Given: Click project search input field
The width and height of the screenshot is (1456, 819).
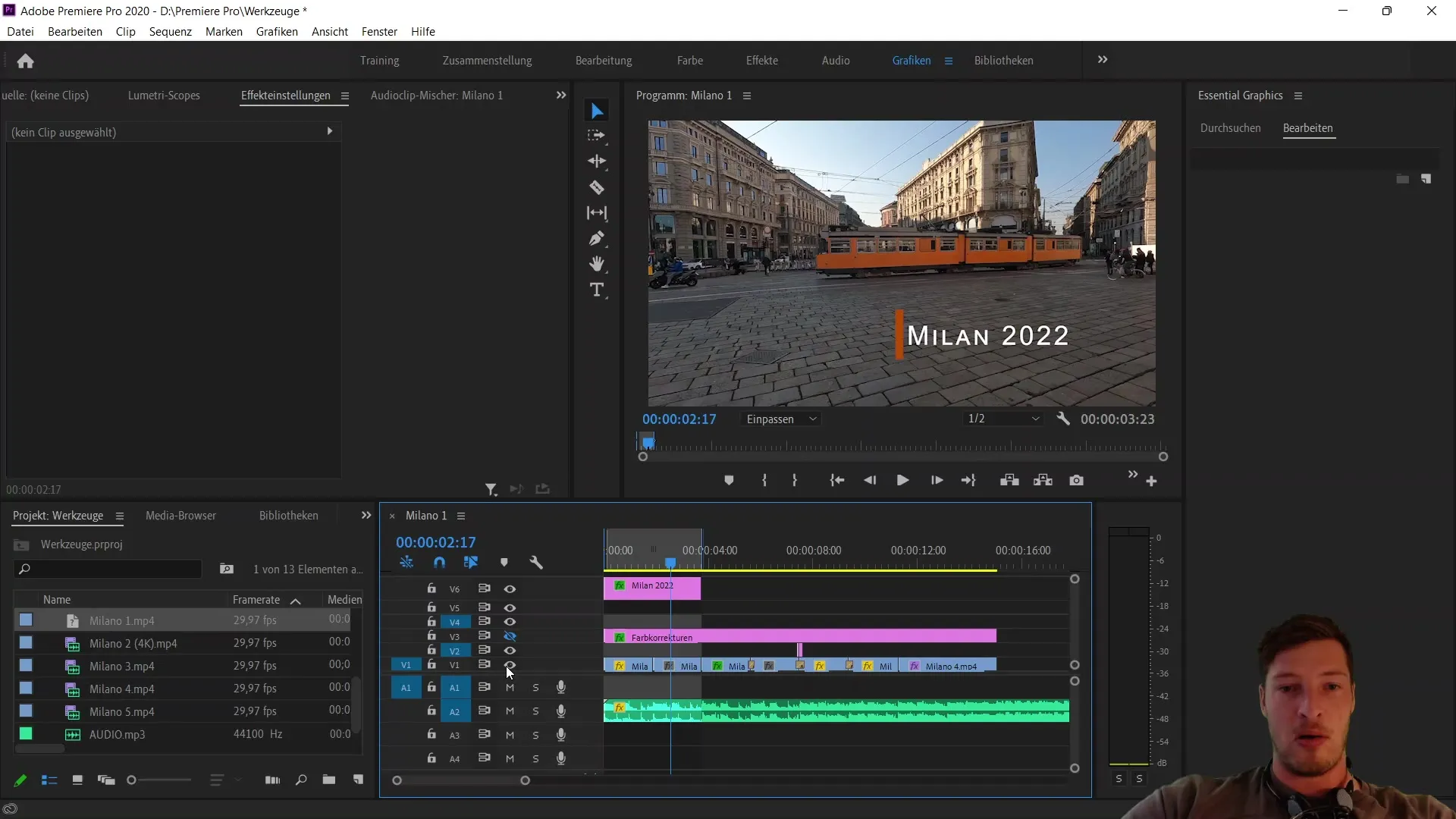Looking at the screenshot, I should coord(108,569).
